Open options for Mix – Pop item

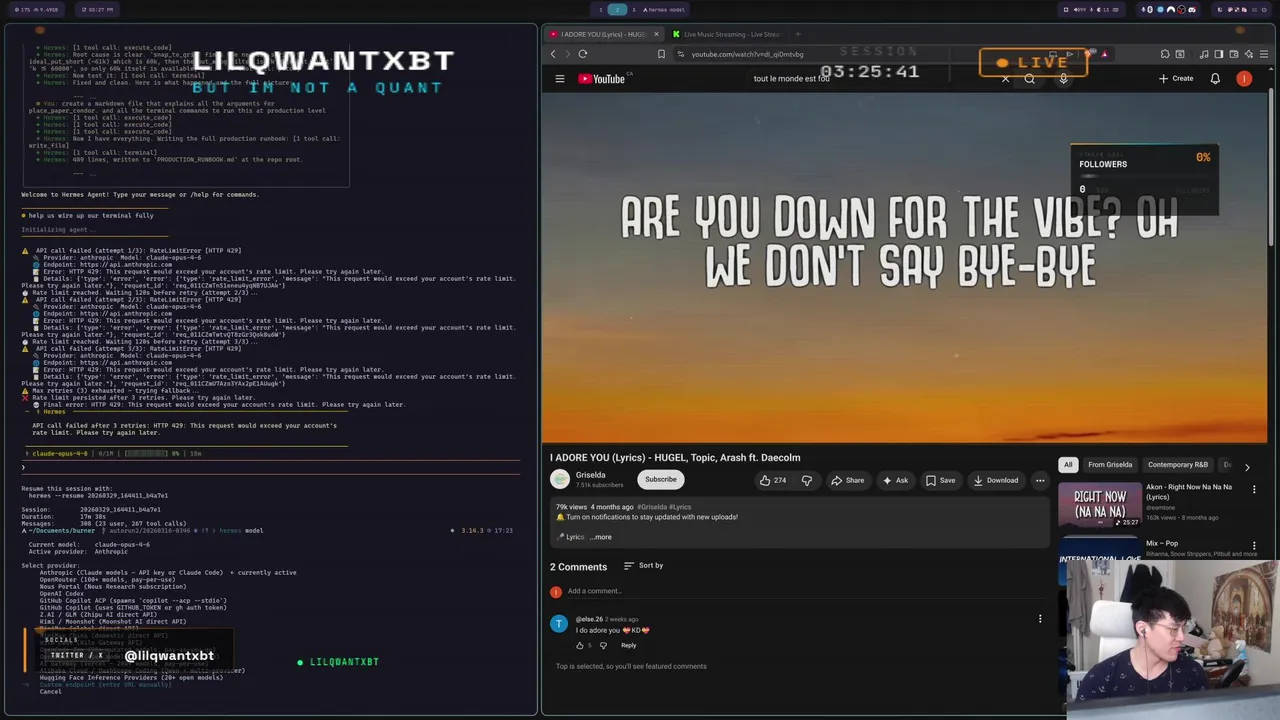coord(1254,546)
